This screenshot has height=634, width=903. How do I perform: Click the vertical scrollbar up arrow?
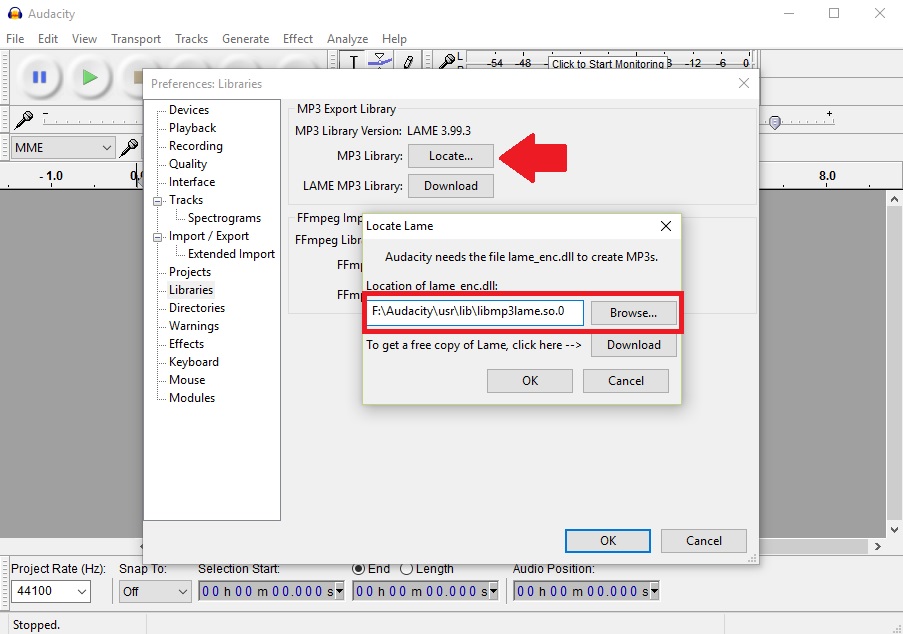894,199
